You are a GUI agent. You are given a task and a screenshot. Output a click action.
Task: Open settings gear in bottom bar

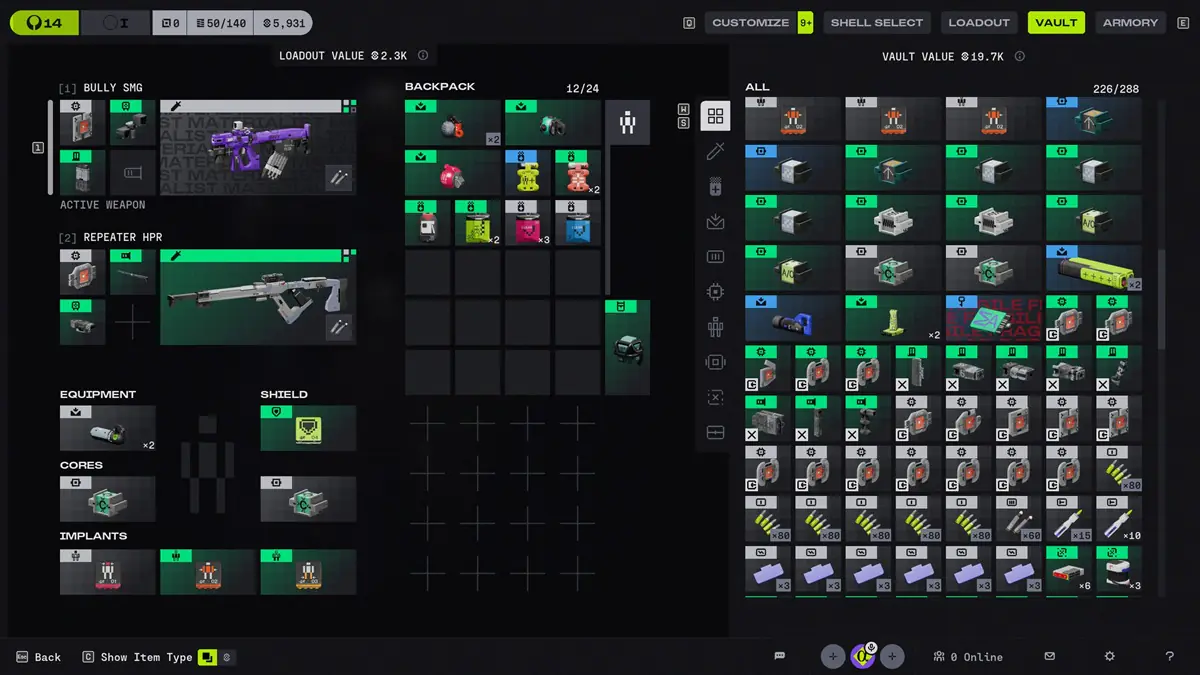pyautogui.click(x=1109, y=656)
